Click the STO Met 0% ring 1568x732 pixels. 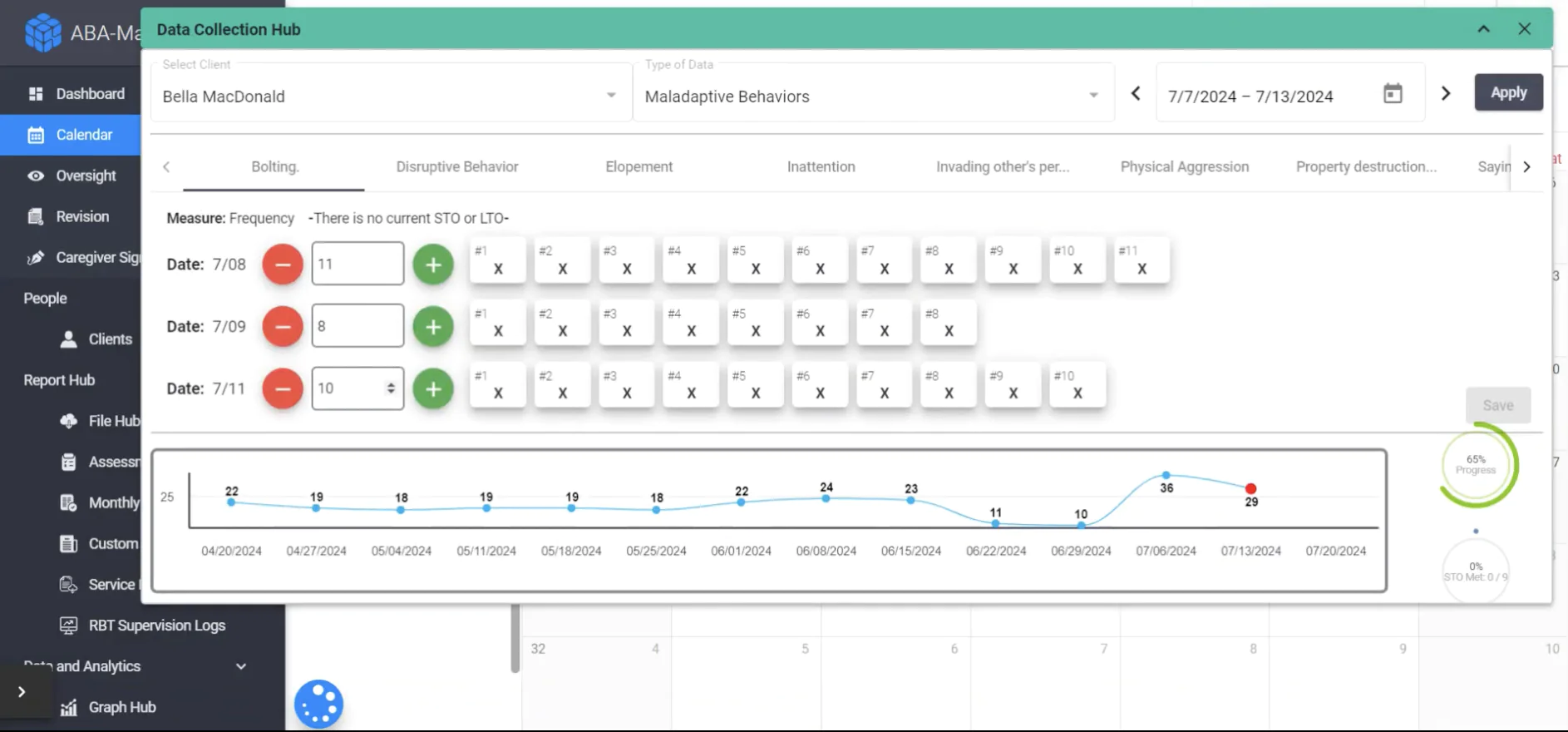[1476, 571]
